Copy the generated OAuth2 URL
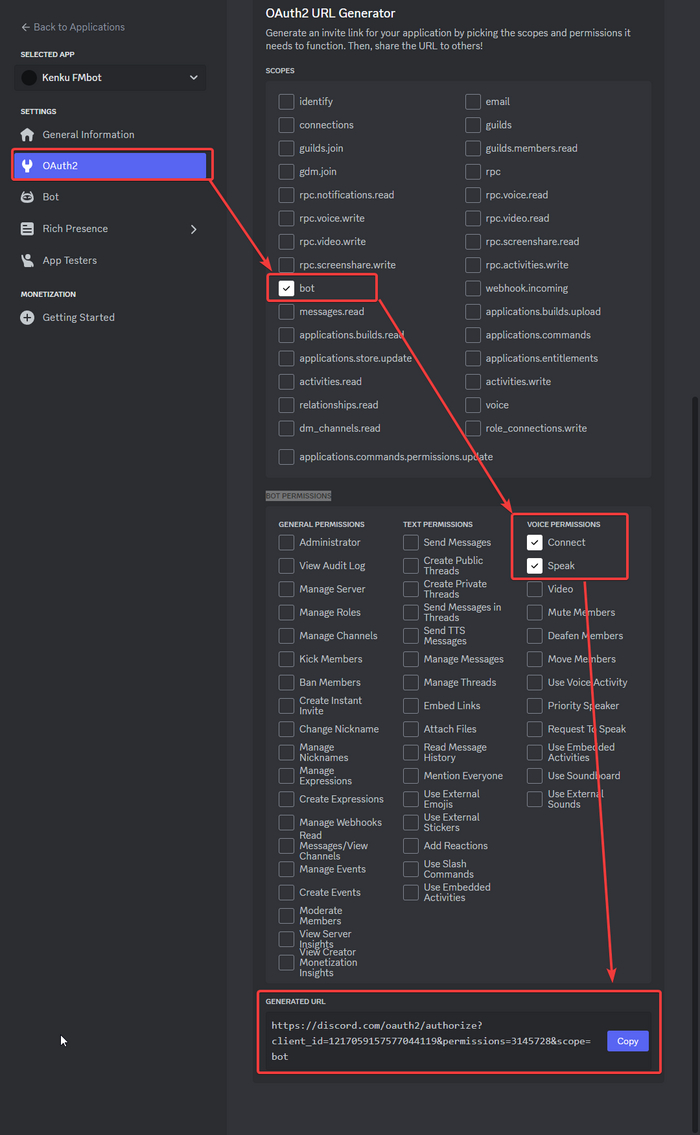The image size is (700, 1135). point(627,1041)
